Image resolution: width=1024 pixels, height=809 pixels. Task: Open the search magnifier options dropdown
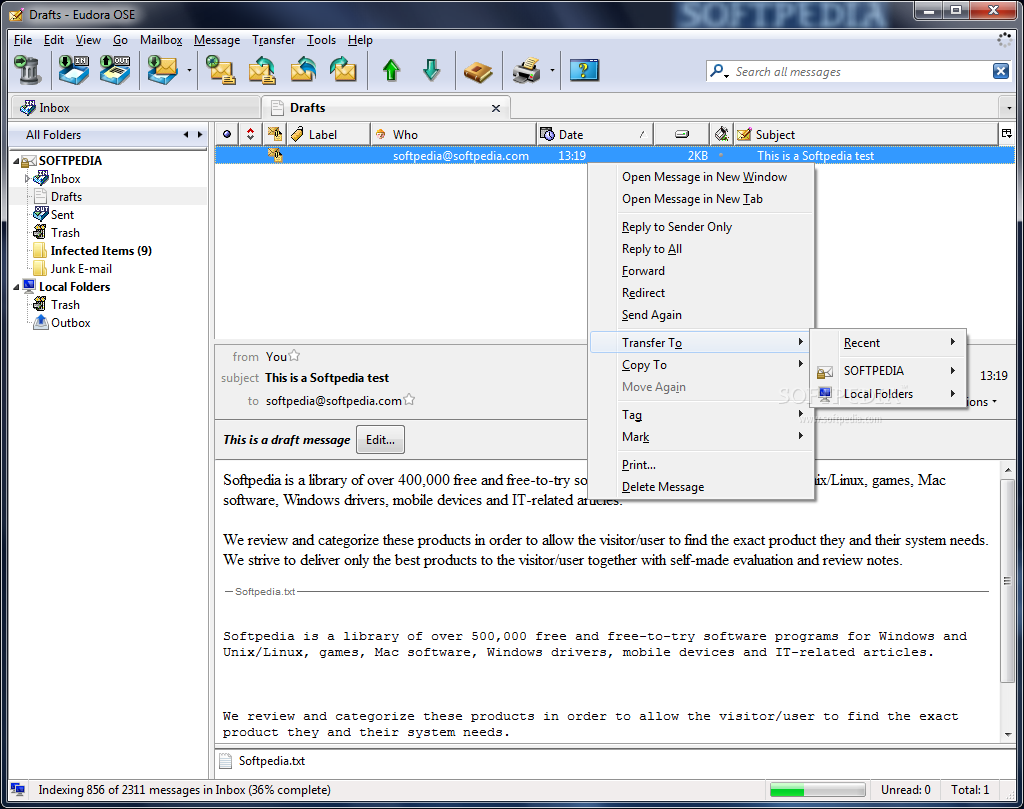(719, 71)
